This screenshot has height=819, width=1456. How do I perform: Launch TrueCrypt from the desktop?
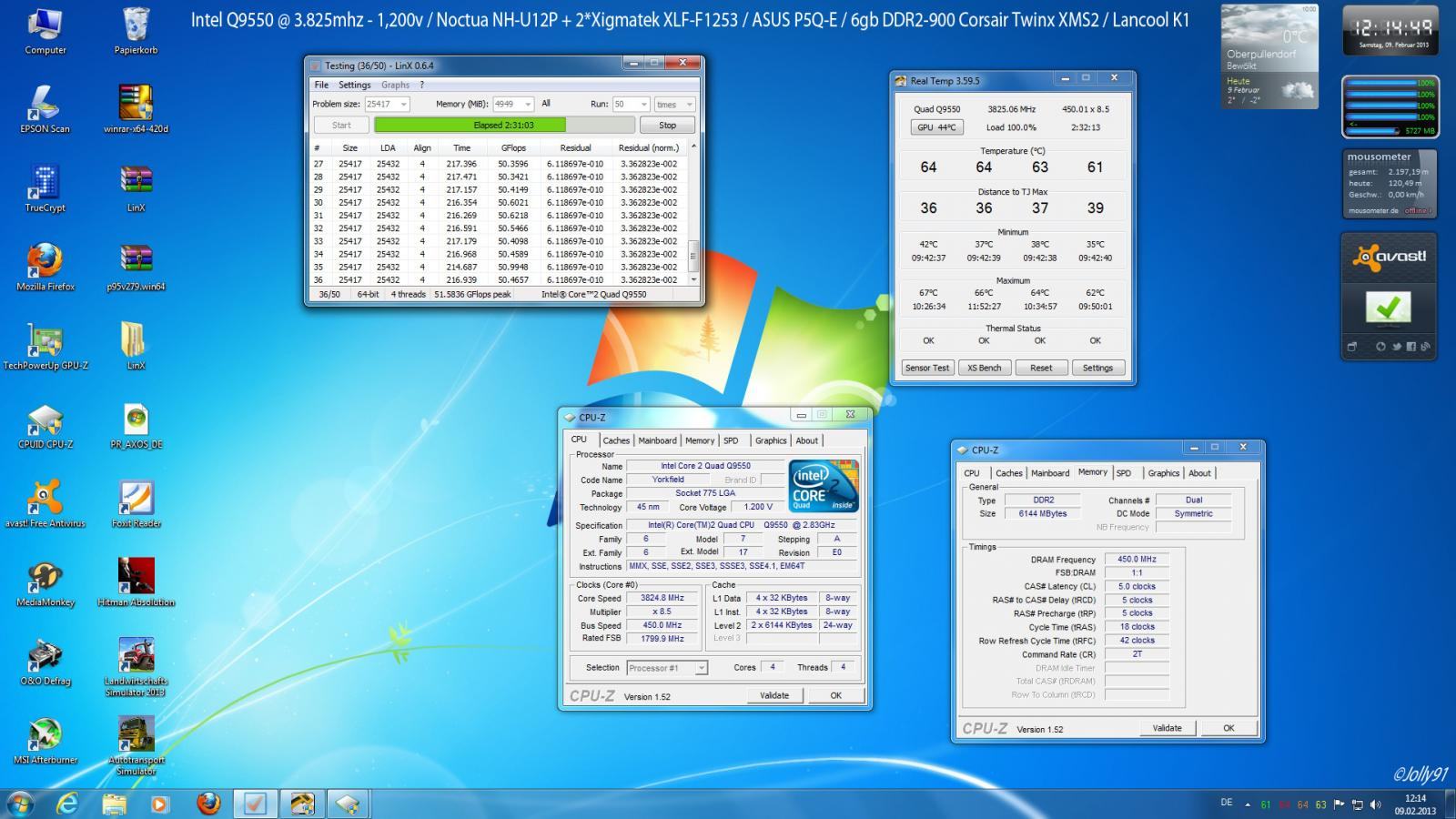pyautogui.click(x=45, y=189)
